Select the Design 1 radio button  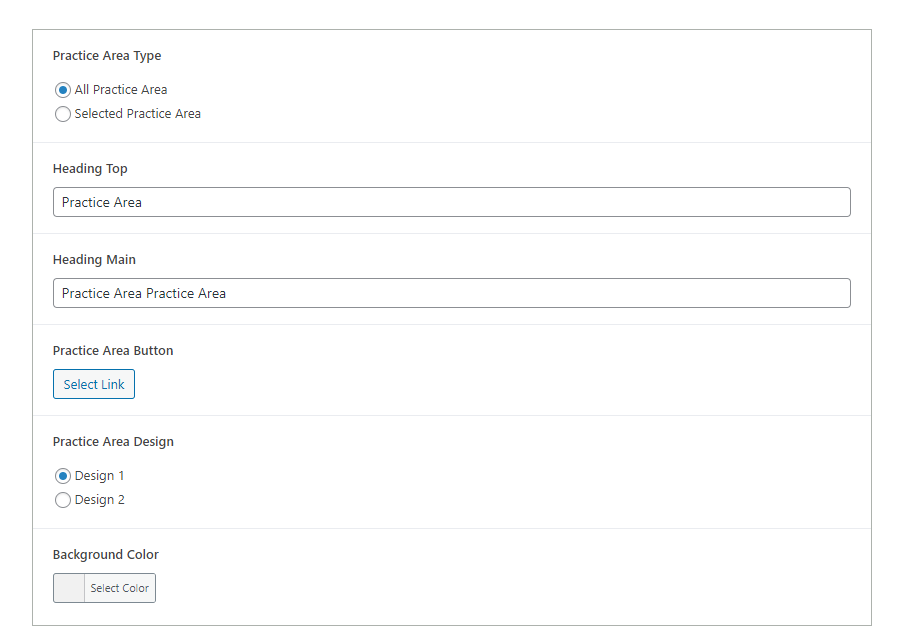(63, 476)
